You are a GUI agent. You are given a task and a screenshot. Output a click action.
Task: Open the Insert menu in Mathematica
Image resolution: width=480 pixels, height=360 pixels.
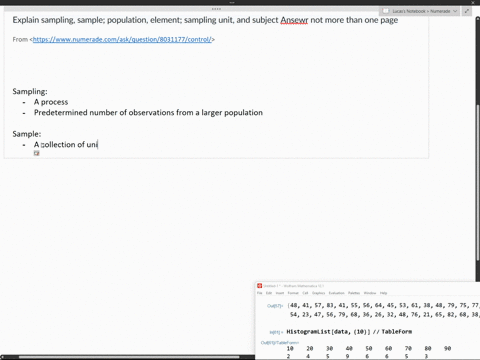coord(280,293)
